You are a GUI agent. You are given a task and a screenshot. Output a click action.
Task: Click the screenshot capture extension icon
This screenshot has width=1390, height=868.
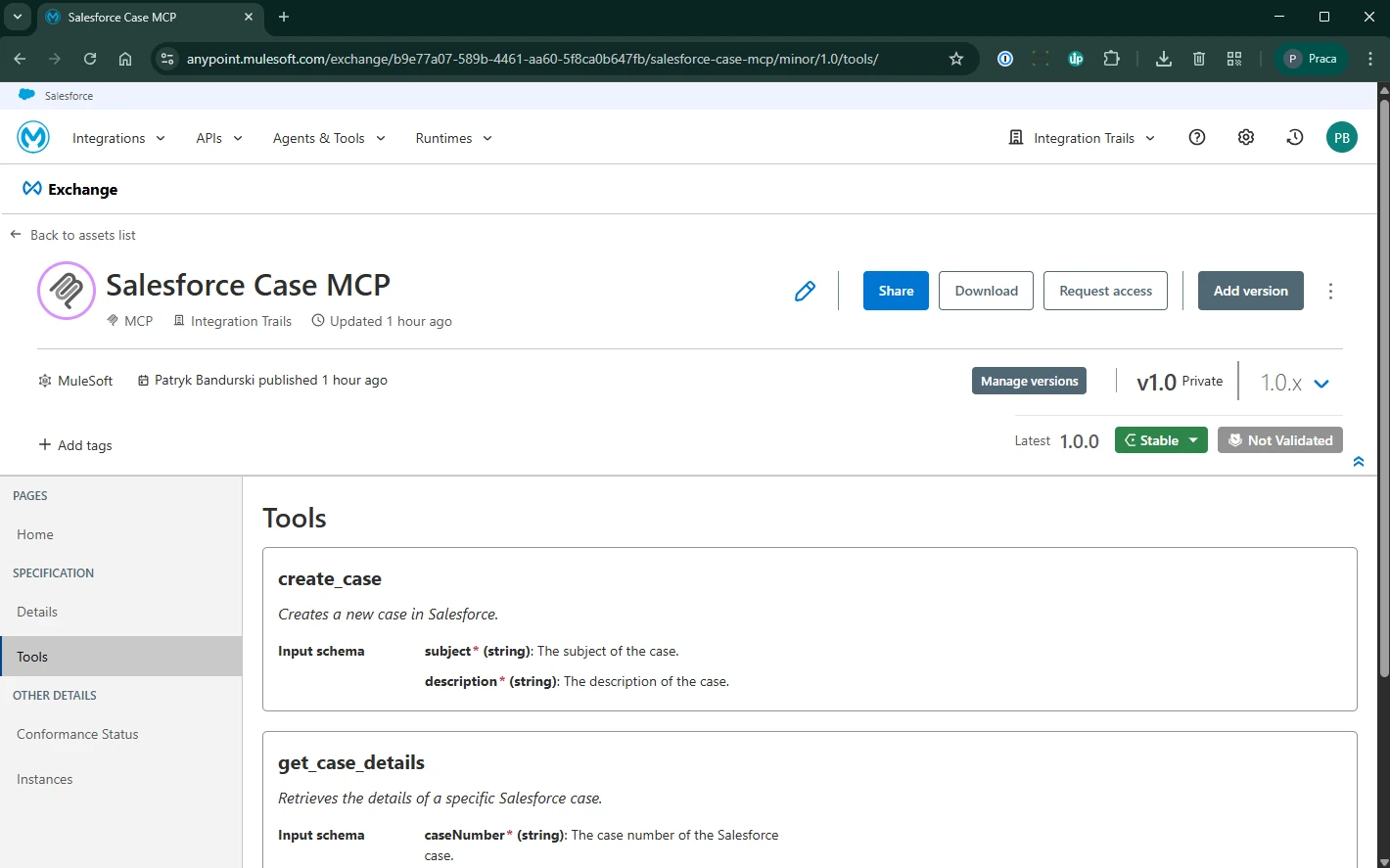point(1040,59)
